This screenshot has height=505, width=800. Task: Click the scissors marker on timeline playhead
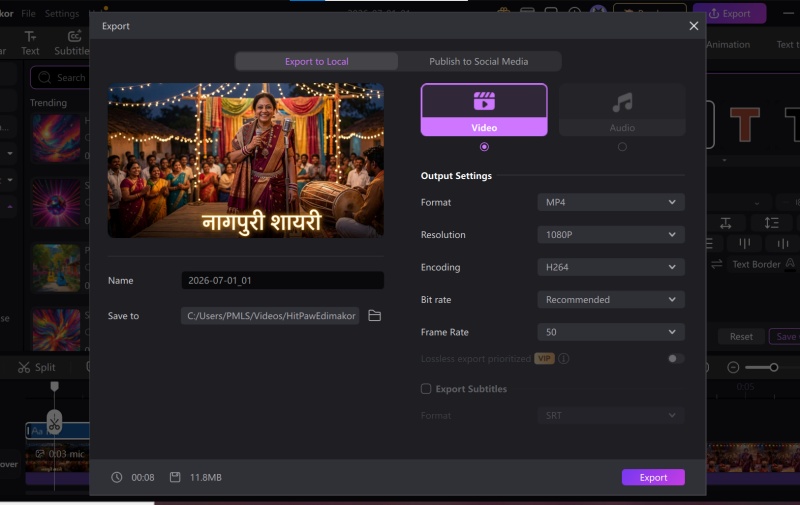click(55, 423)
